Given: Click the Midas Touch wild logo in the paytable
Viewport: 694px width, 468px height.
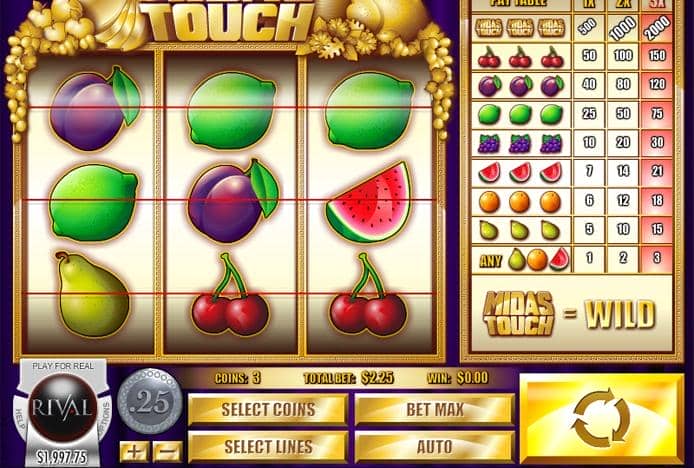Looking at the screenshot, I should [x=519, y=313].
